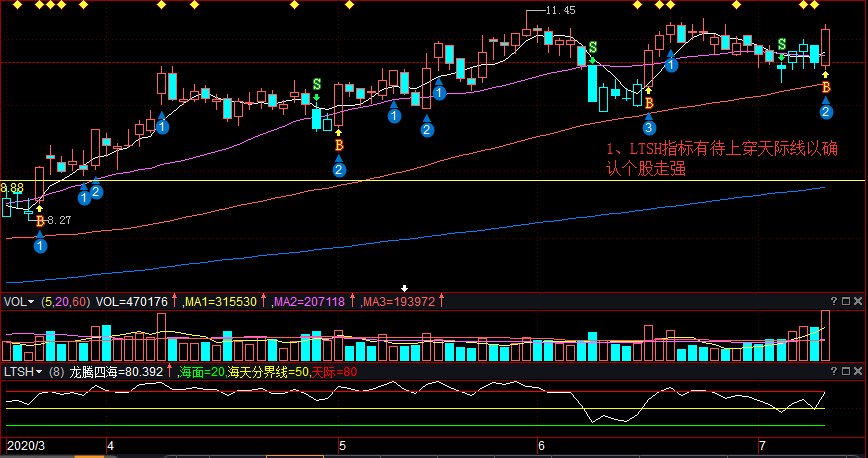This screenshot has width=868, height=458.
Task: Click the 2020/3 date label on the time axis
Action: pos(25,445)
